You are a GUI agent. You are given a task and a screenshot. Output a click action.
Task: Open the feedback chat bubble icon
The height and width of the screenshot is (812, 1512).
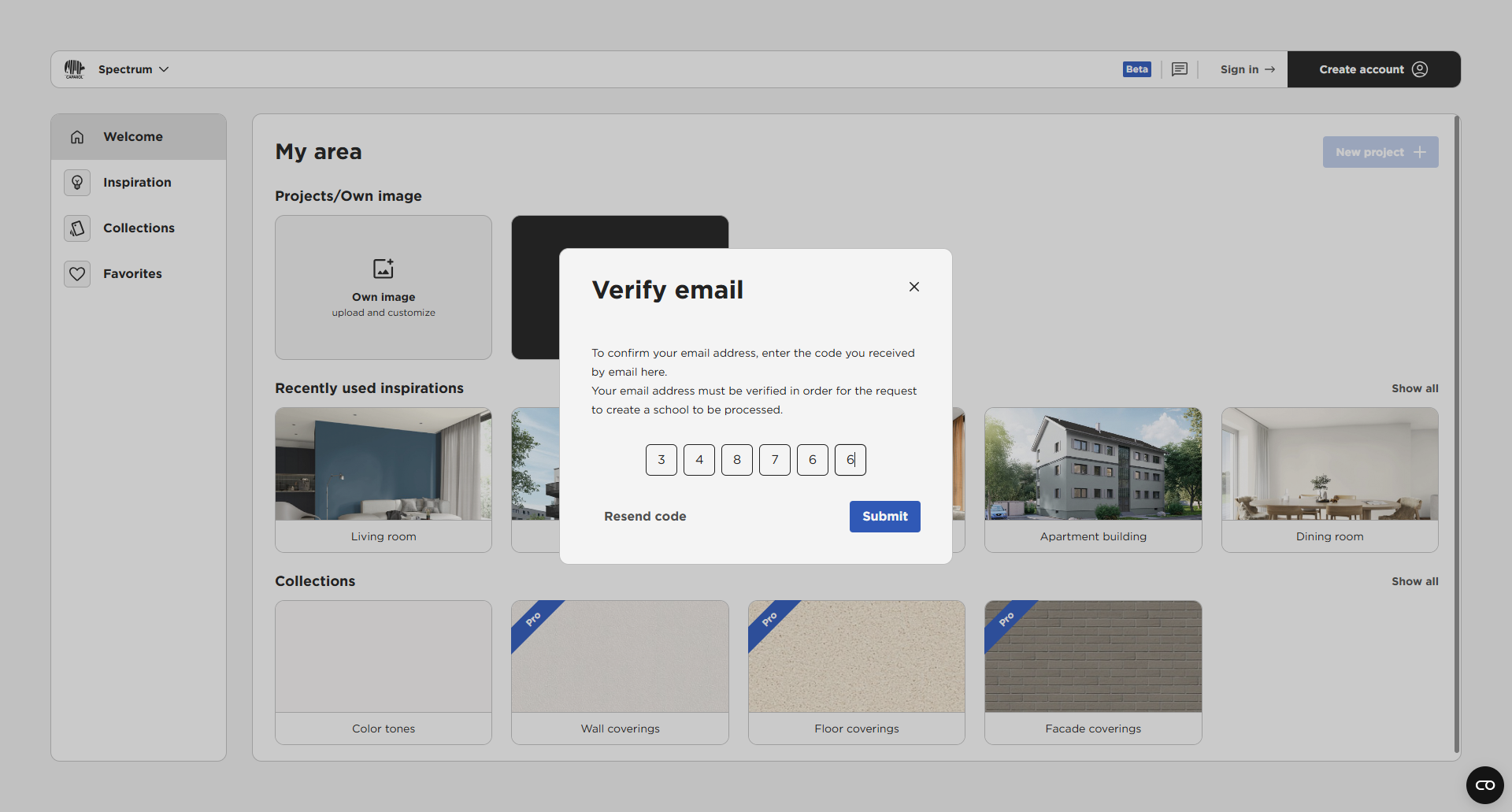coord(1179,69)
